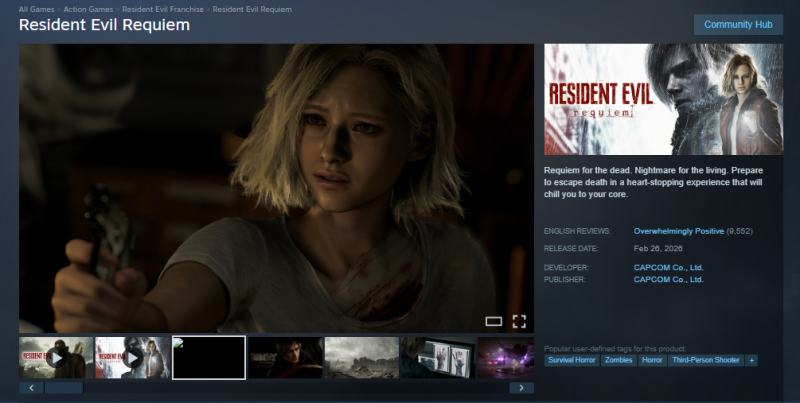The height and width of the screenshot is (403, 800).
Task: Play the second trailer video thumbnail
Action: click(132, 357)
